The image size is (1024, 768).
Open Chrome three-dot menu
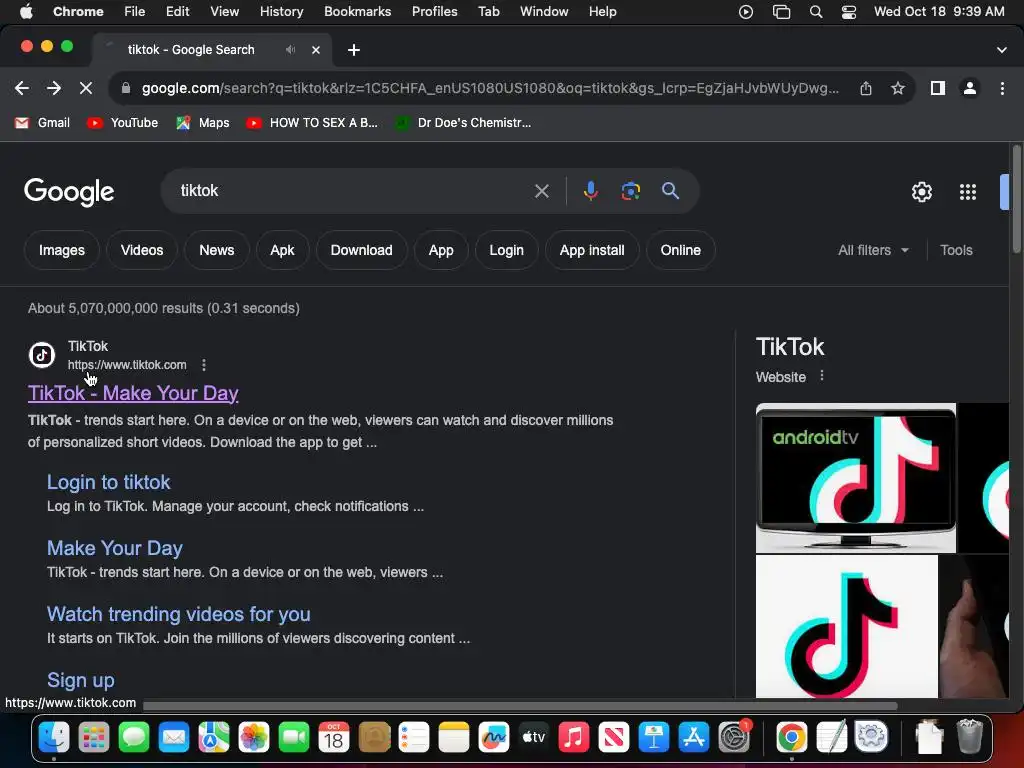tap(1002, 88)
